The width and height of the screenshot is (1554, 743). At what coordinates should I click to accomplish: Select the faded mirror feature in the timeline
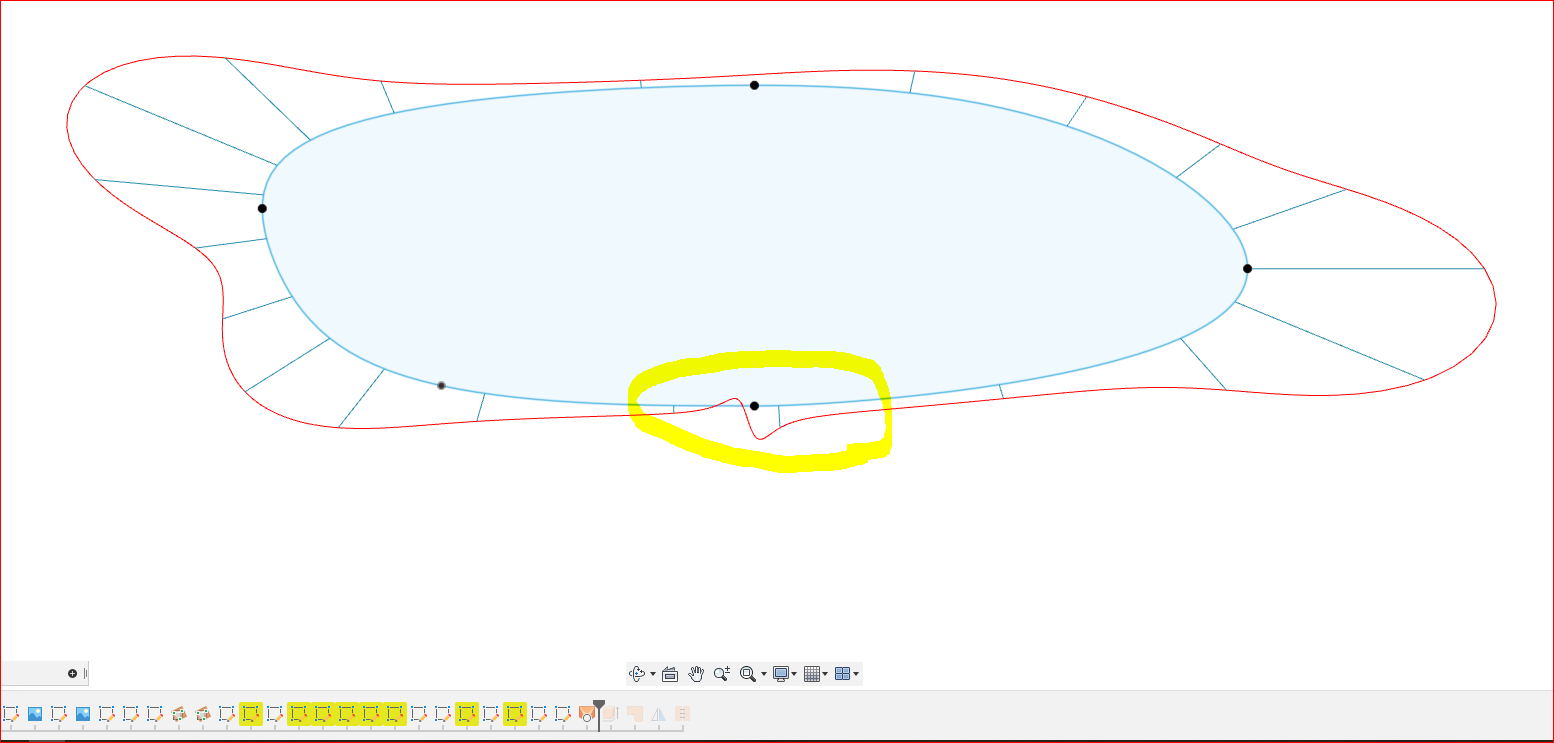[x=659, y=714]
